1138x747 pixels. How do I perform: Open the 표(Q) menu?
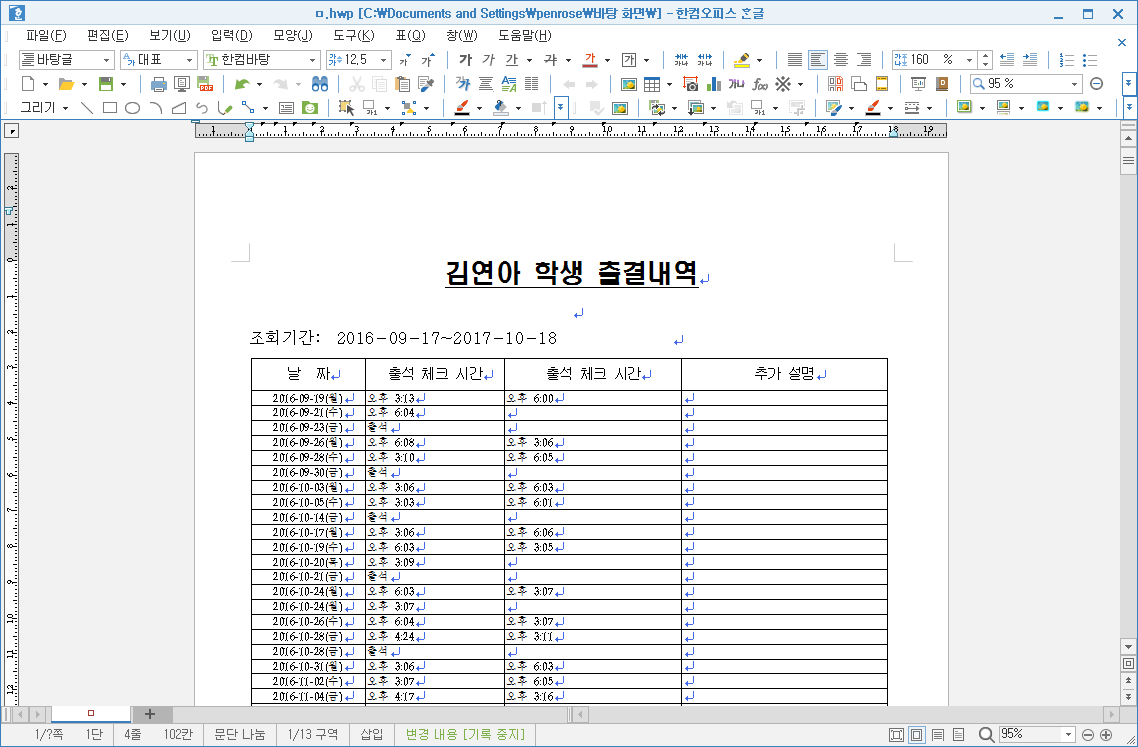(x=410, y=36)
